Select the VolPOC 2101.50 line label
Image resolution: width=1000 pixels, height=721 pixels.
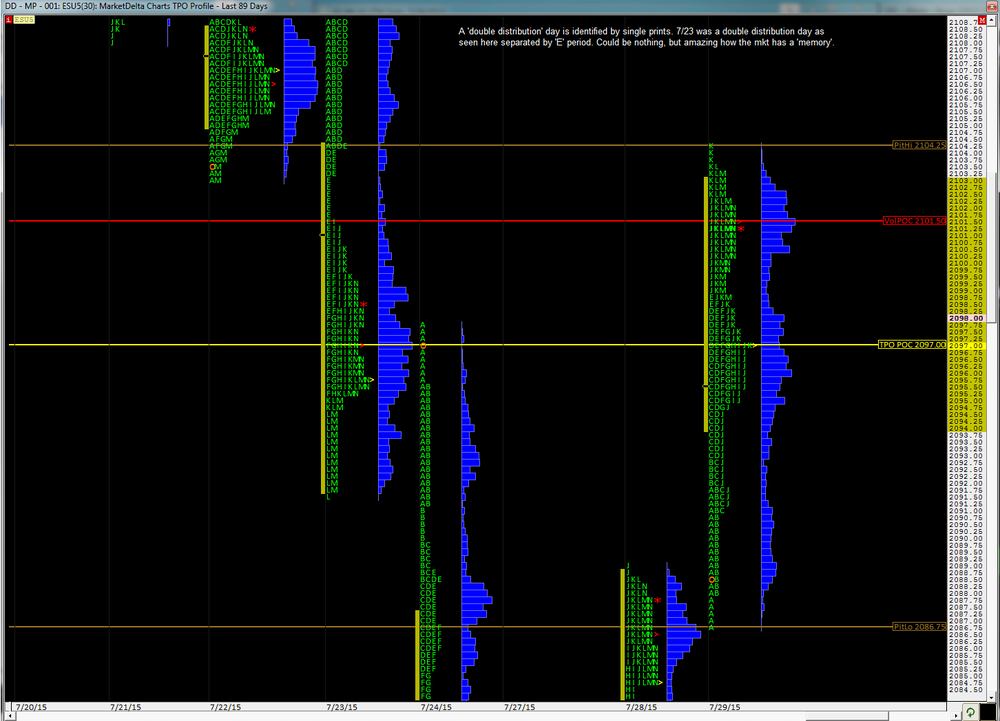[x=915, y=221]
